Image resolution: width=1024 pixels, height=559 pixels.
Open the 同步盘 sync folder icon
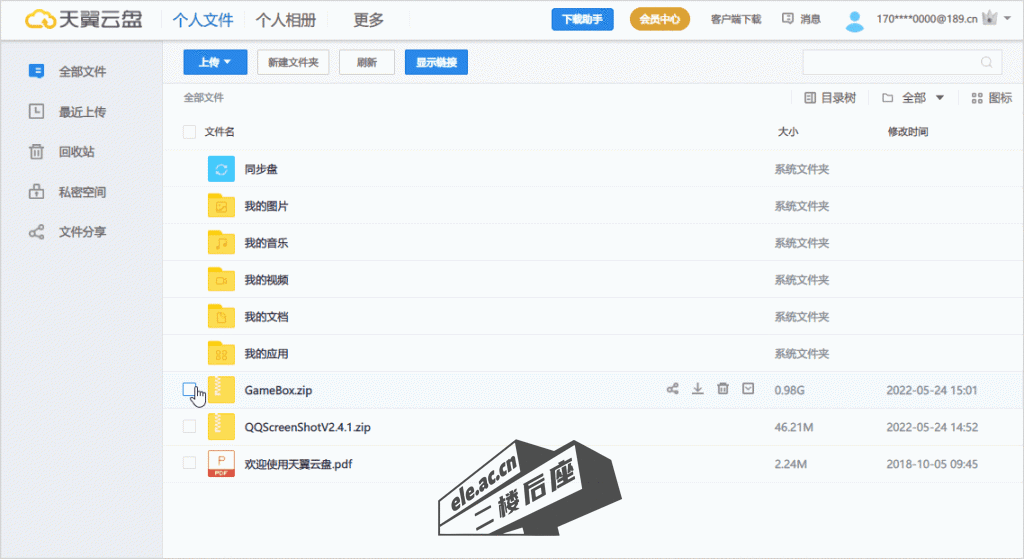click(x=221, y=169)
